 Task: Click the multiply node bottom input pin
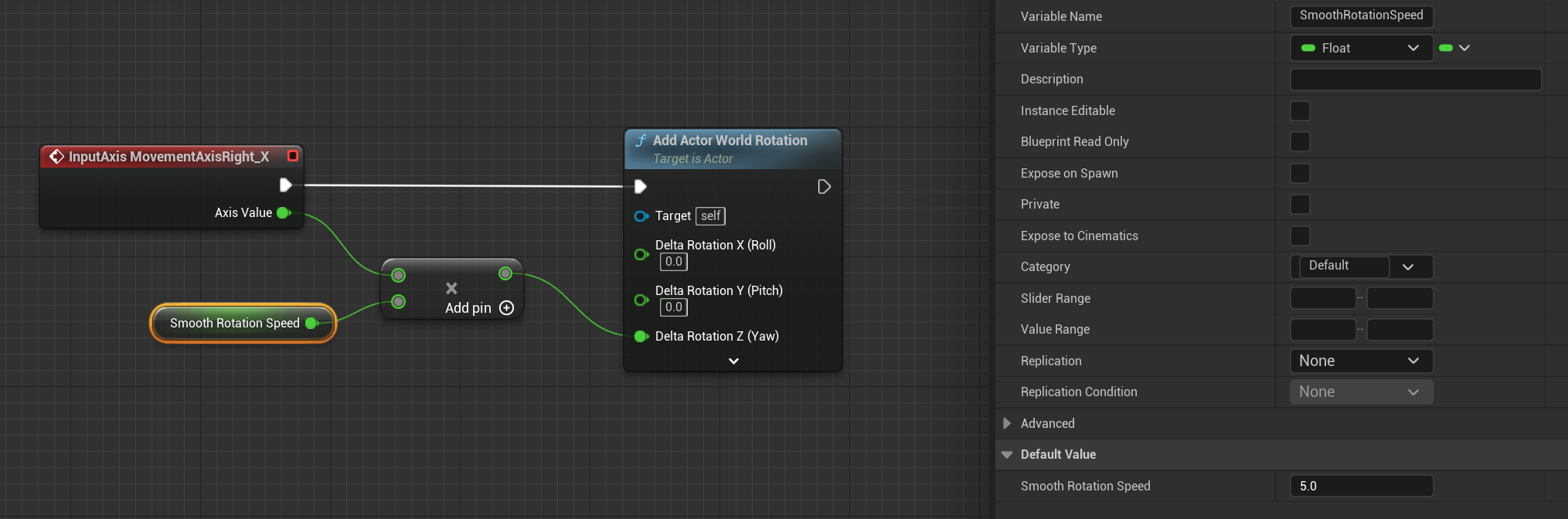click(x=399, y=301)
